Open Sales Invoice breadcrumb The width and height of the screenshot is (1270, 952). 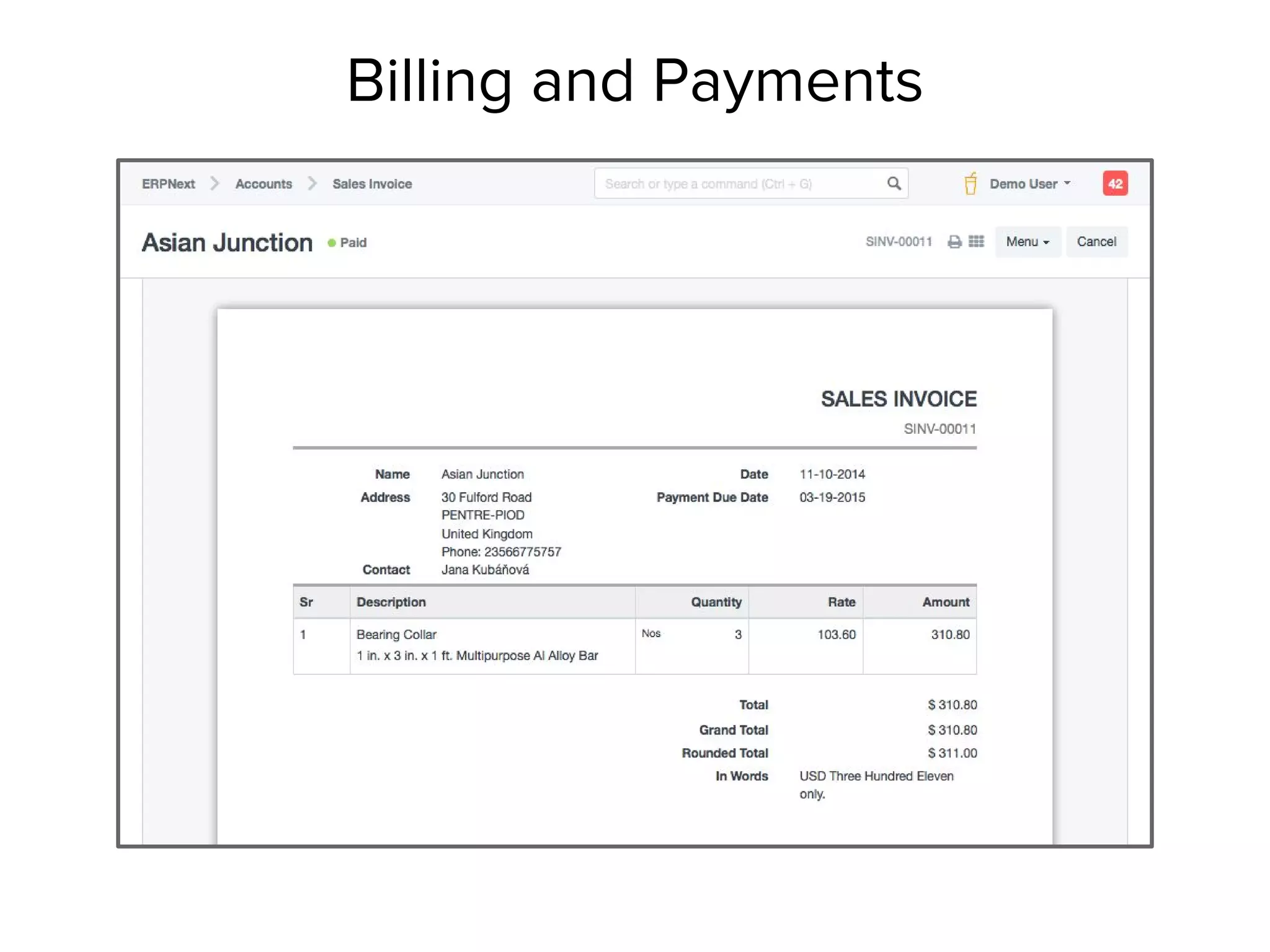[372, 183]
